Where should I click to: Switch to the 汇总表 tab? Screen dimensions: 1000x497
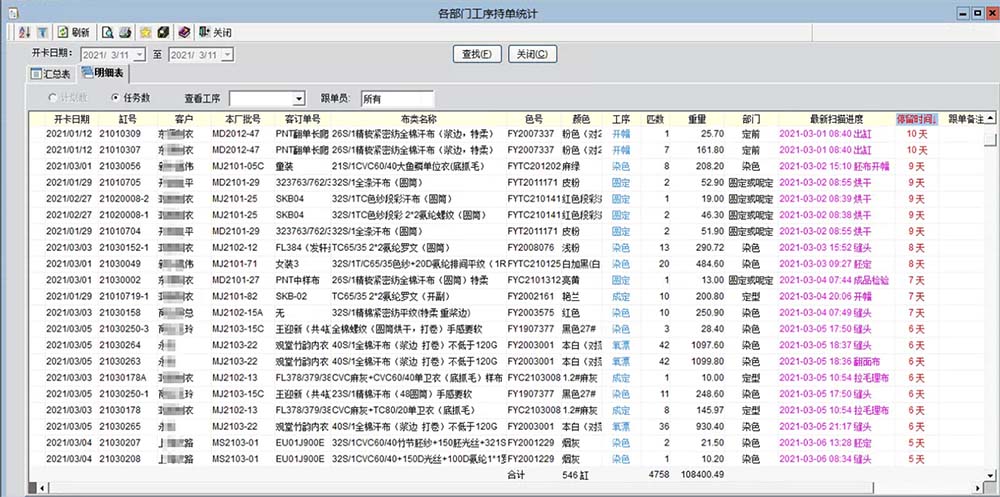point(50,75)
